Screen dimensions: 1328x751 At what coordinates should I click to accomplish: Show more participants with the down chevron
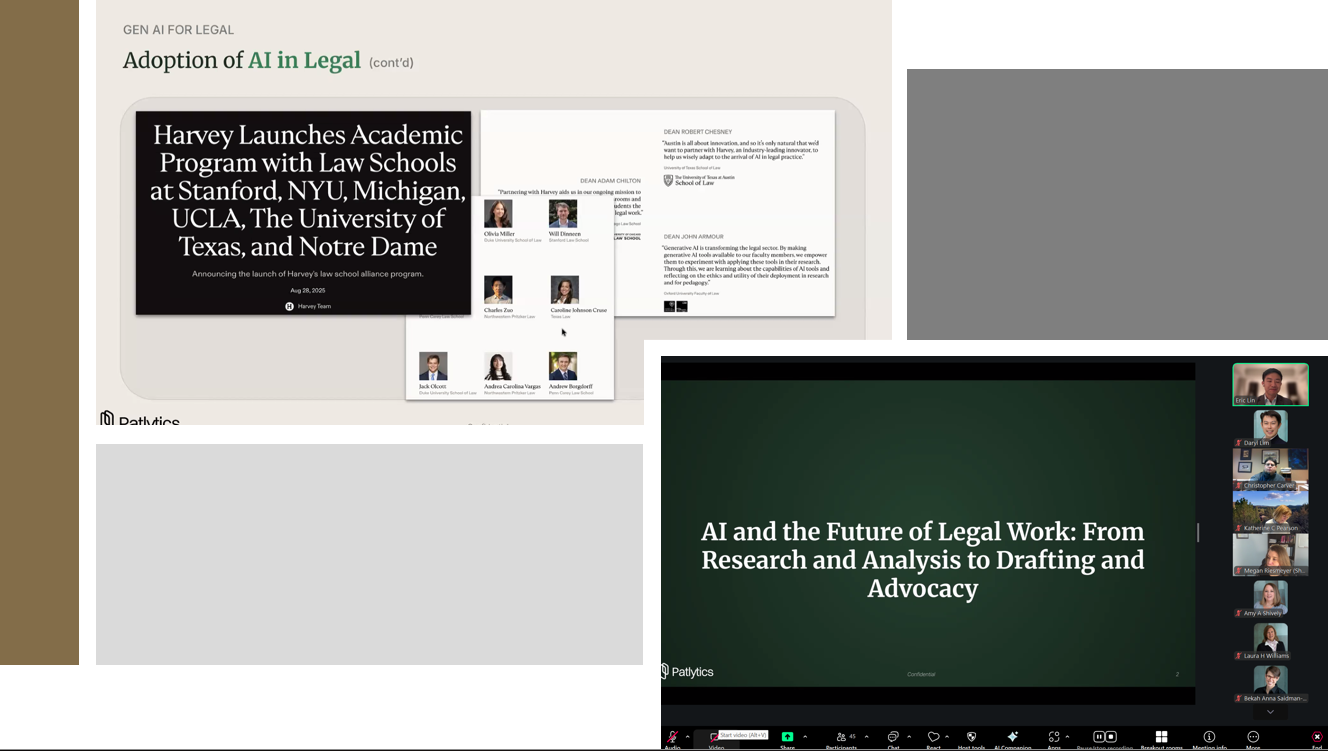tap(1270, 712)
